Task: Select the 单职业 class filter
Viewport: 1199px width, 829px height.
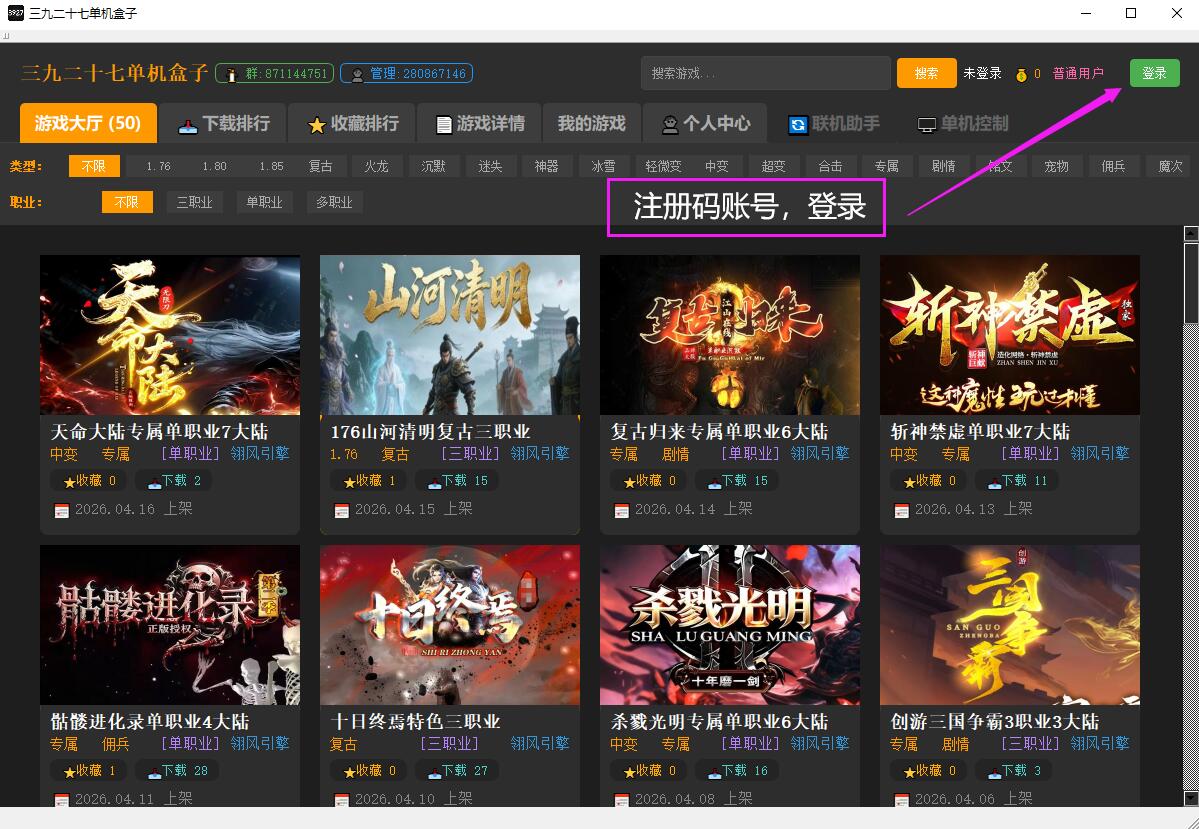Action: click(x=265, y=202)
